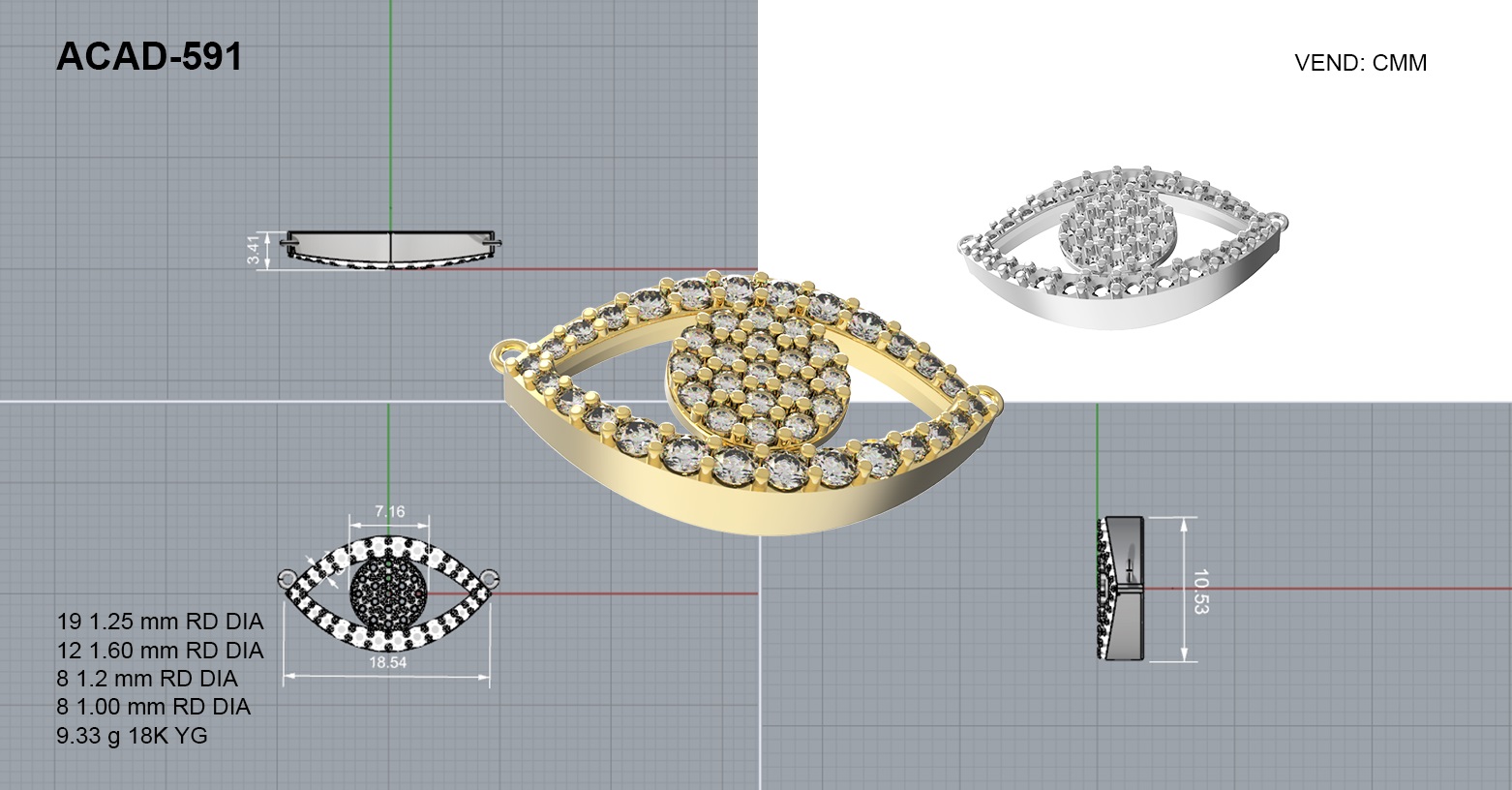Click the yellow gold evil-eye render
Screen dimensions: 1512x790
pos(746,401)
